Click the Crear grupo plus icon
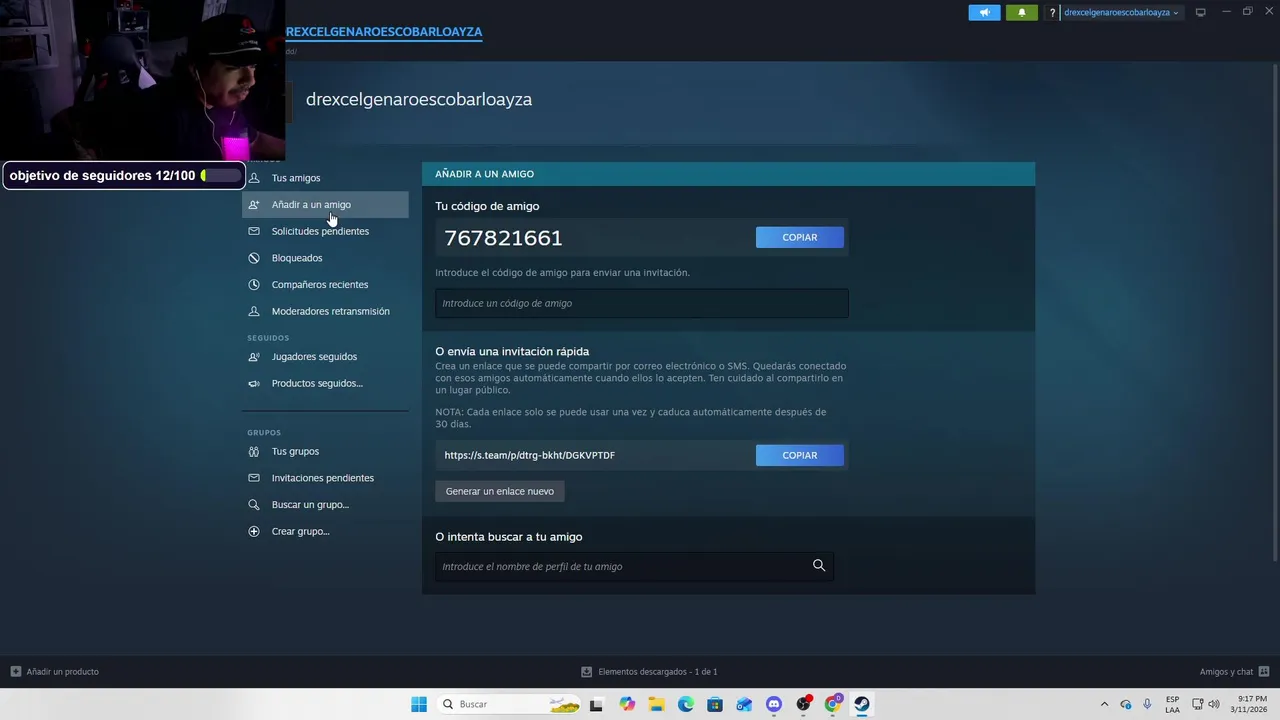 click(x=254, y=531)
